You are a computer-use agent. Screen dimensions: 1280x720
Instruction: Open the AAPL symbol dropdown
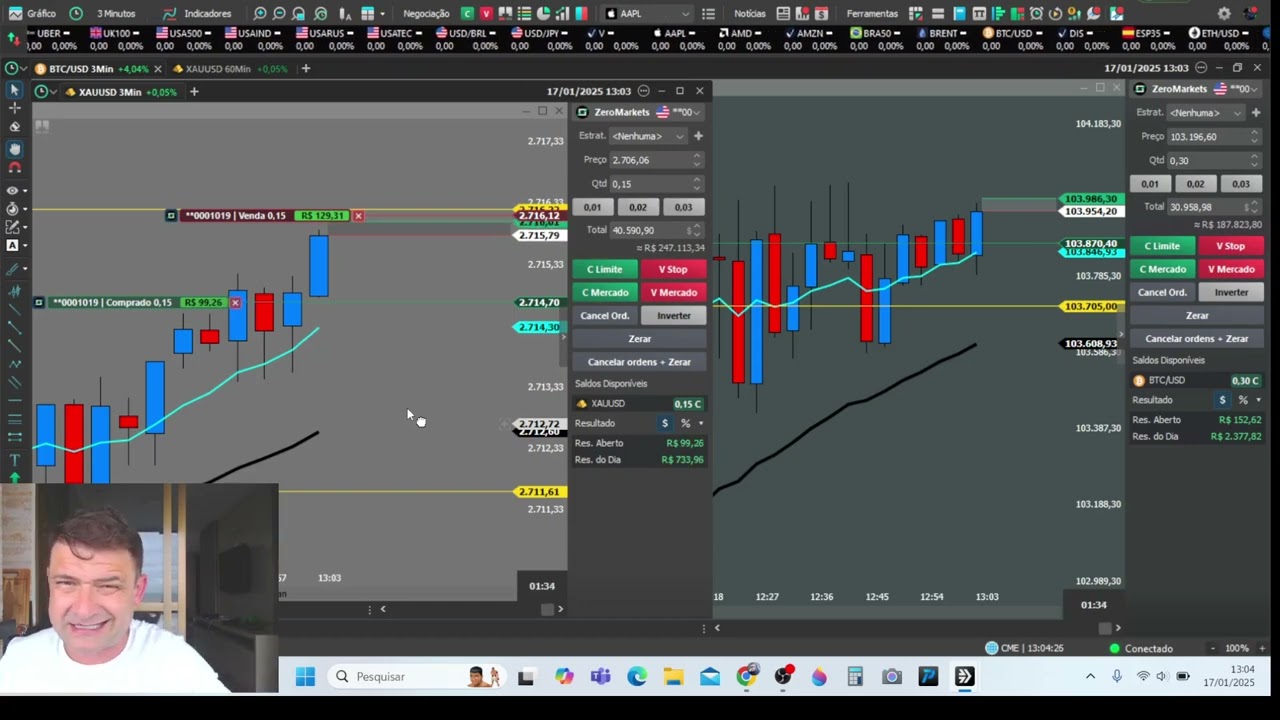coord(648,14)
